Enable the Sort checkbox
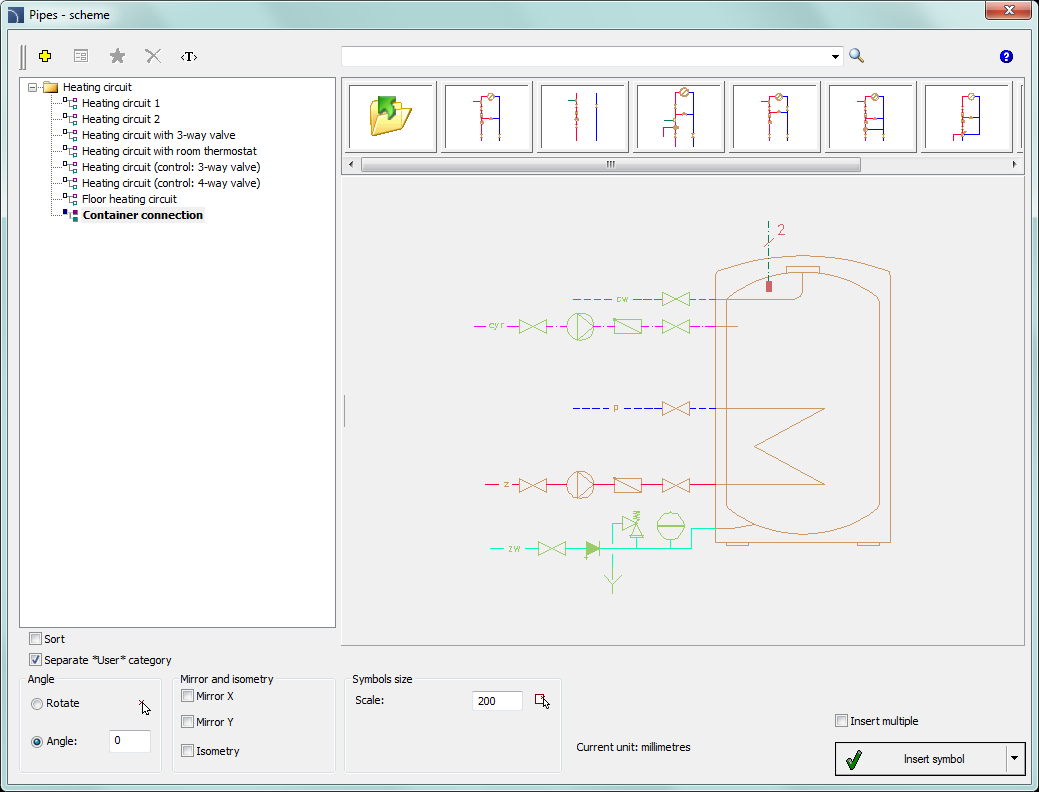Viewport: 1039px width, 792px height. 36,639
